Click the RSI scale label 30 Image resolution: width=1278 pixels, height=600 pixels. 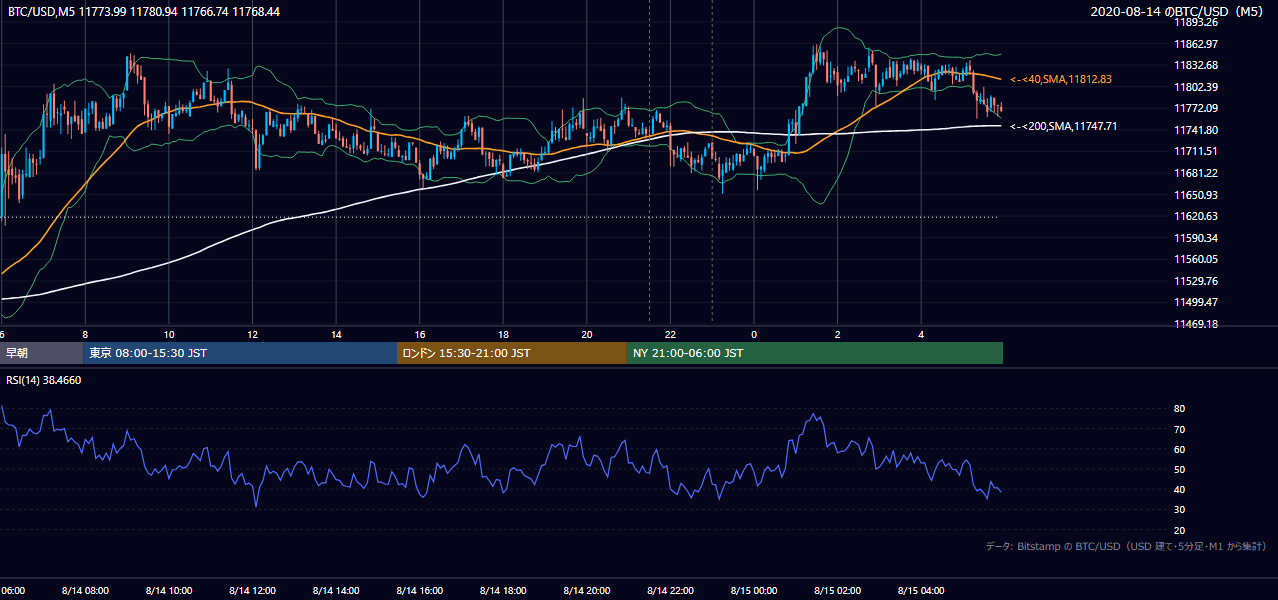1179,510
